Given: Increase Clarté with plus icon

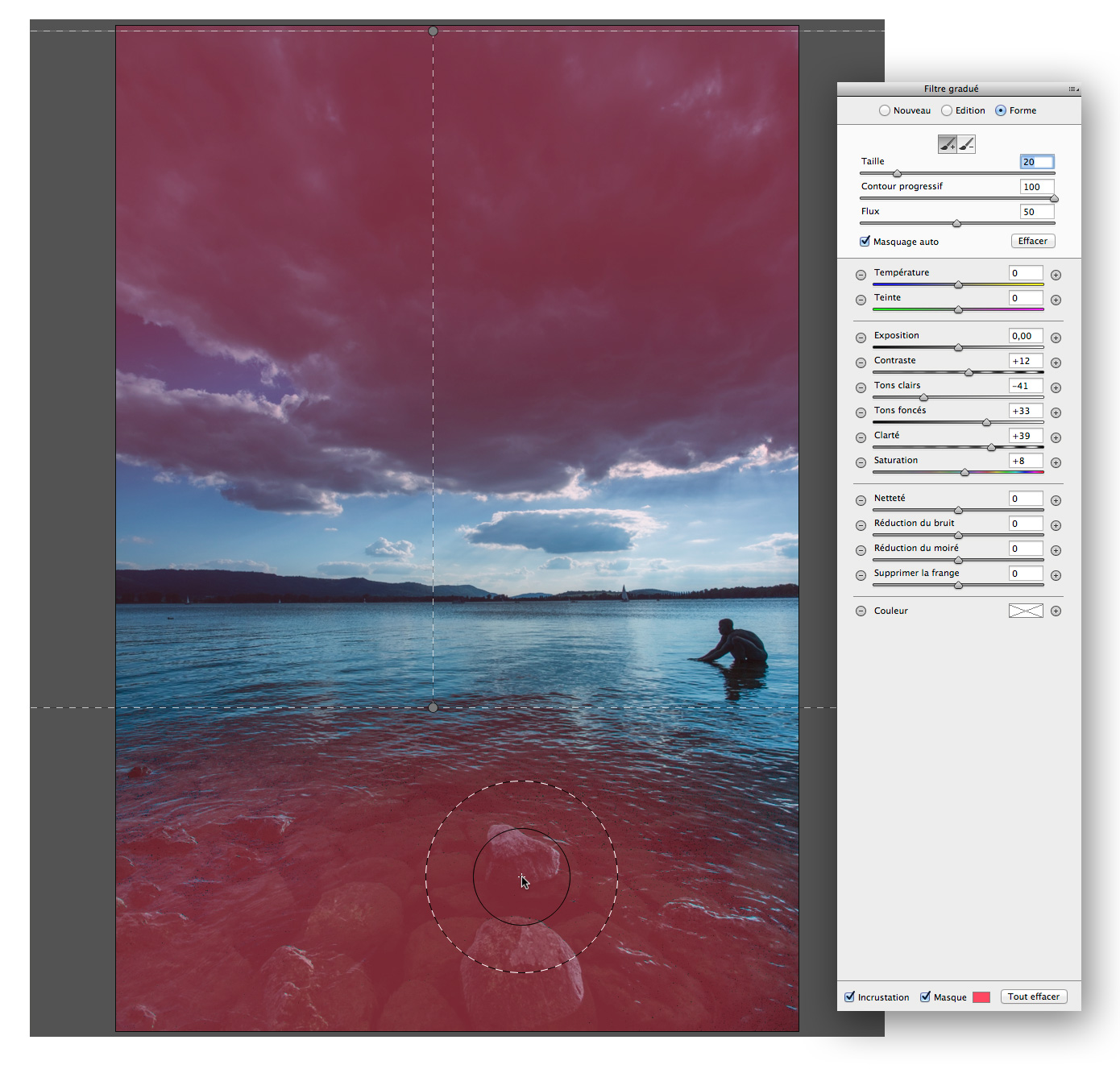Looking at the screenshot, I should [x=1056, y=437].
